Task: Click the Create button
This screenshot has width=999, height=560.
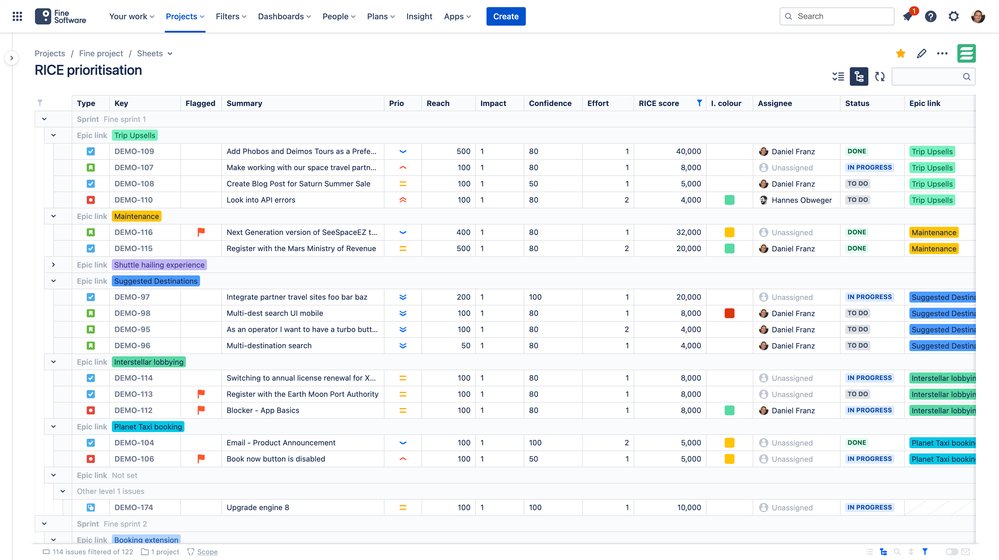Action: (x=506, y=16)
